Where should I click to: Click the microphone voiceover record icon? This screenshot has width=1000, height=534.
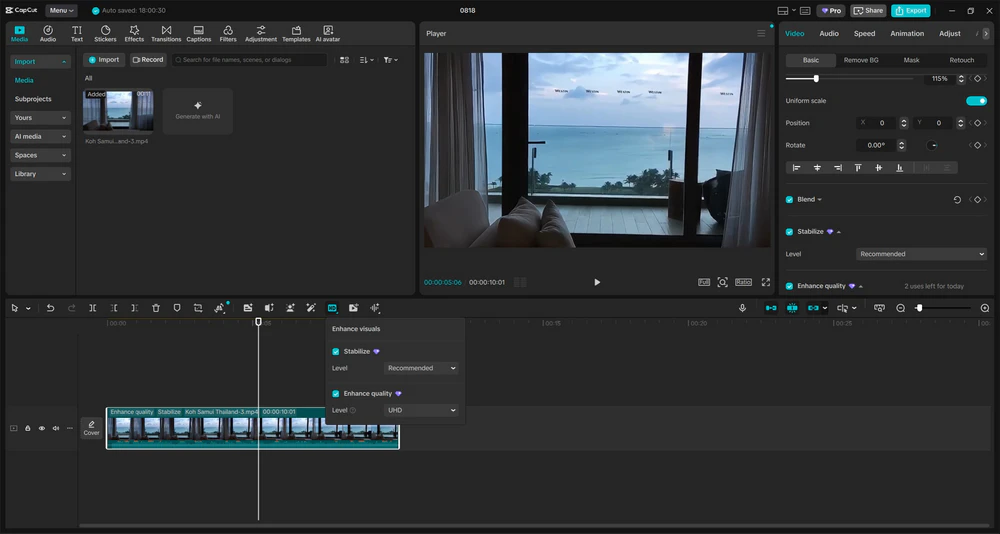click(742, 308)
